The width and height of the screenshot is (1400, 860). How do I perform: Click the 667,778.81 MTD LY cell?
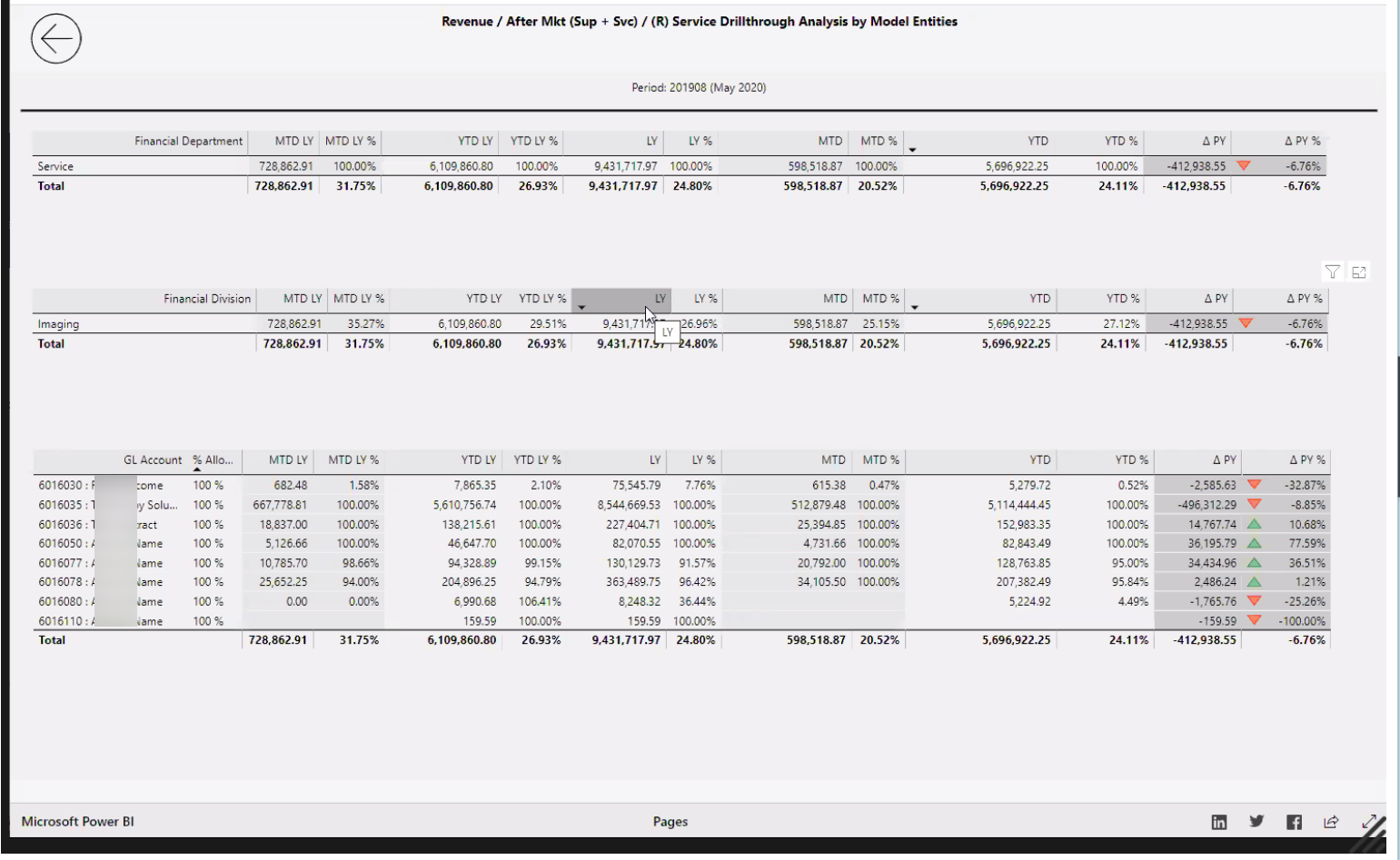point(280,504)
